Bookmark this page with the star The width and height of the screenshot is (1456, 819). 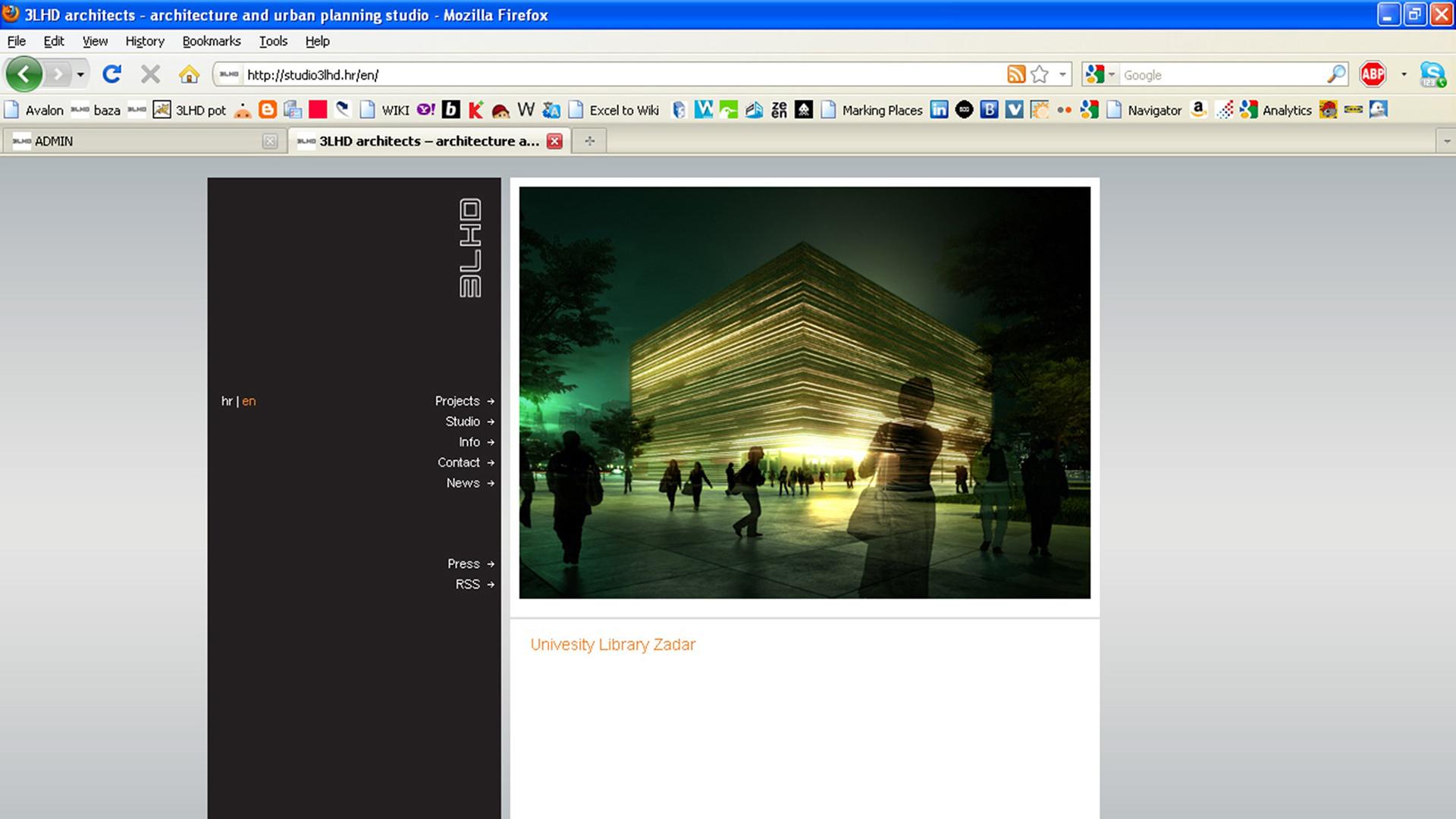click(x=1040, y=74)
